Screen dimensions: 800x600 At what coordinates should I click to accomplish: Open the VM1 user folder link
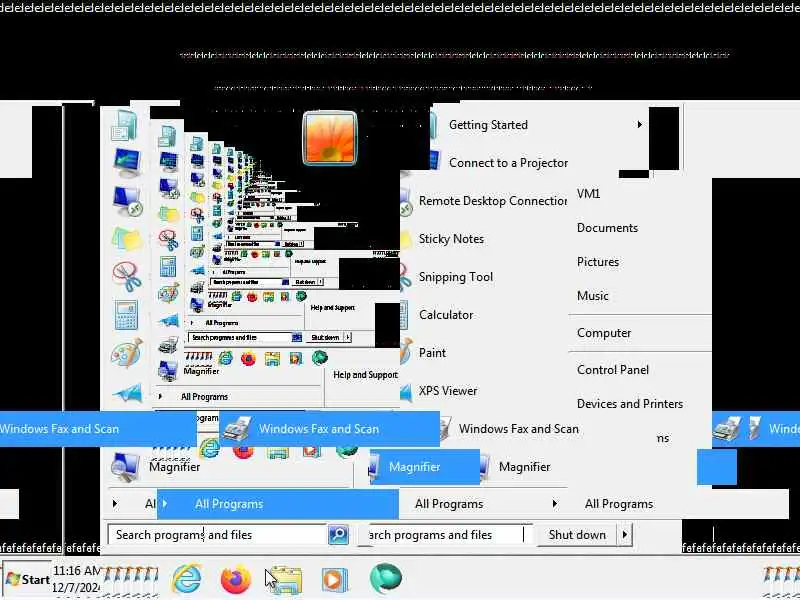pos(588,194)
